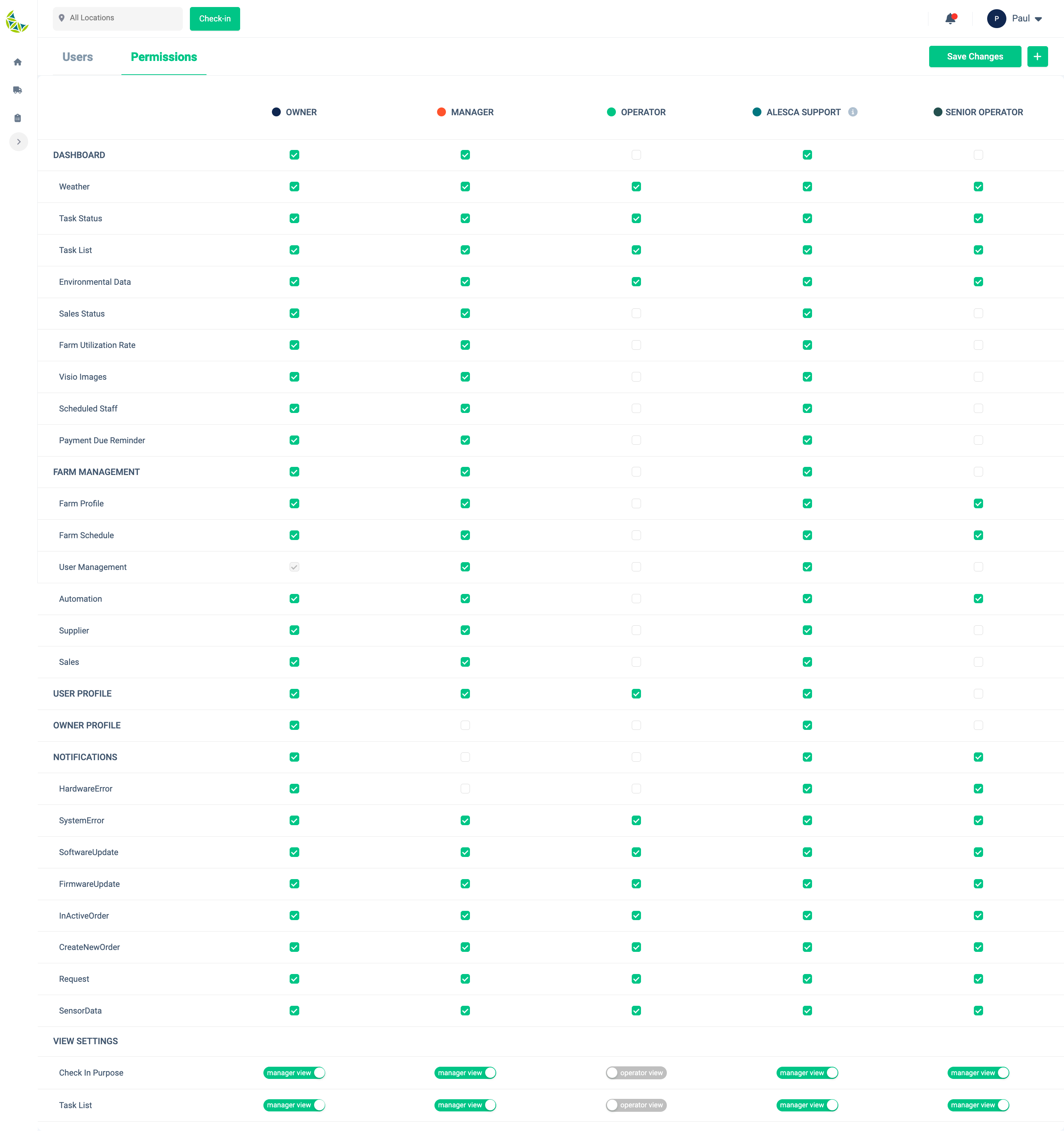Uncheck Farm Profile for Senior Operator
Screen dimensions: 1064x1131
tap(978, 503)
